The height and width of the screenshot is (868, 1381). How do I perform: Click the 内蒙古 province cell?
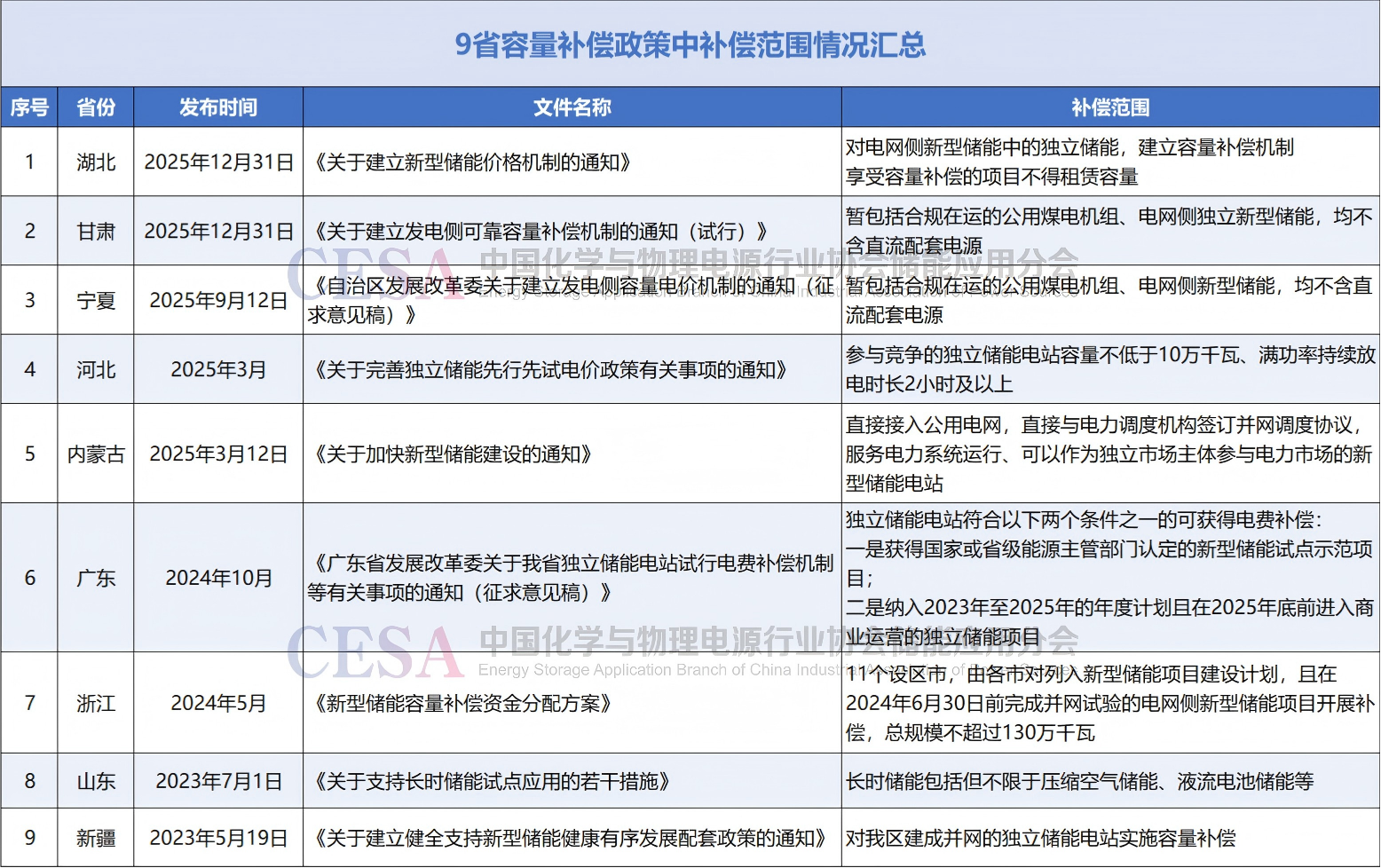coord(96,454)
